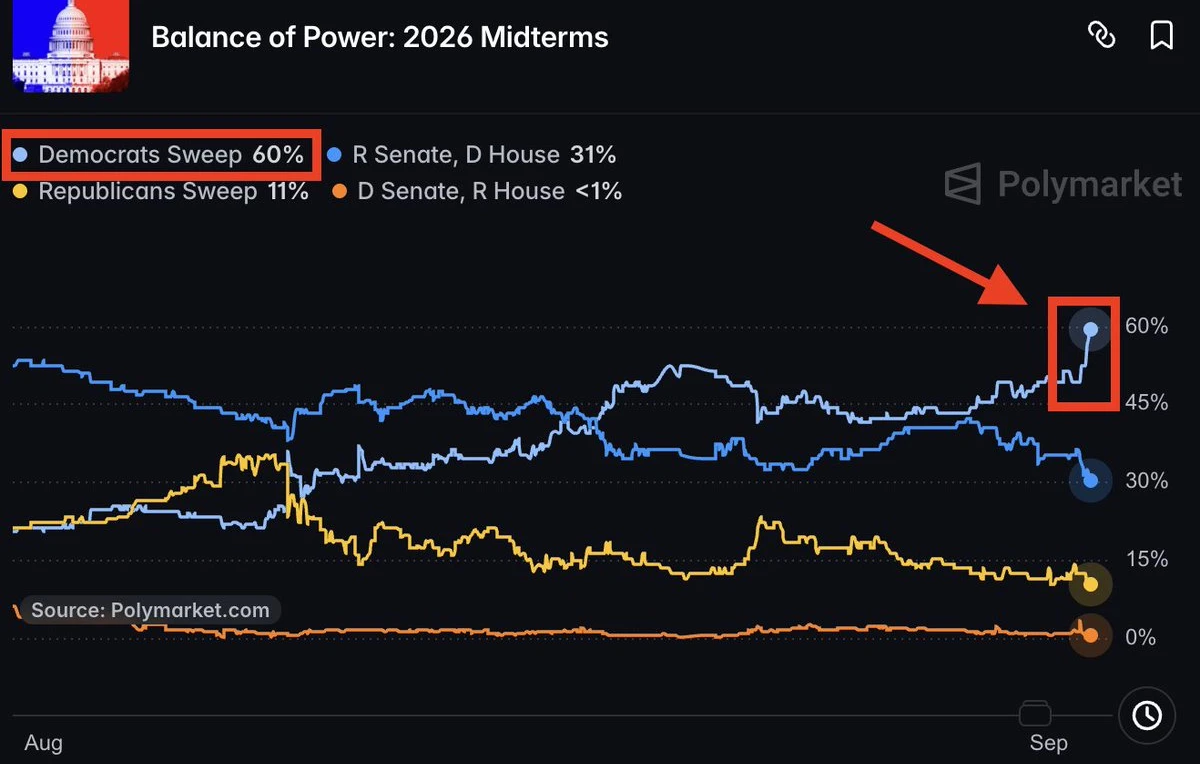Select the orange endpoint dot near 0%
Image resolution: width=1200 pixels, height=764 pixels.
point(1091,635)
